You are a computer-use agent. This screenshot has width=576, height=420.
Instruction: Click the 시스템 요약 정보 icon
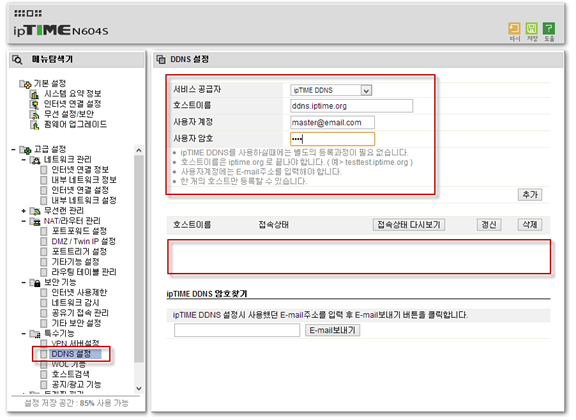tap(35, 94)
